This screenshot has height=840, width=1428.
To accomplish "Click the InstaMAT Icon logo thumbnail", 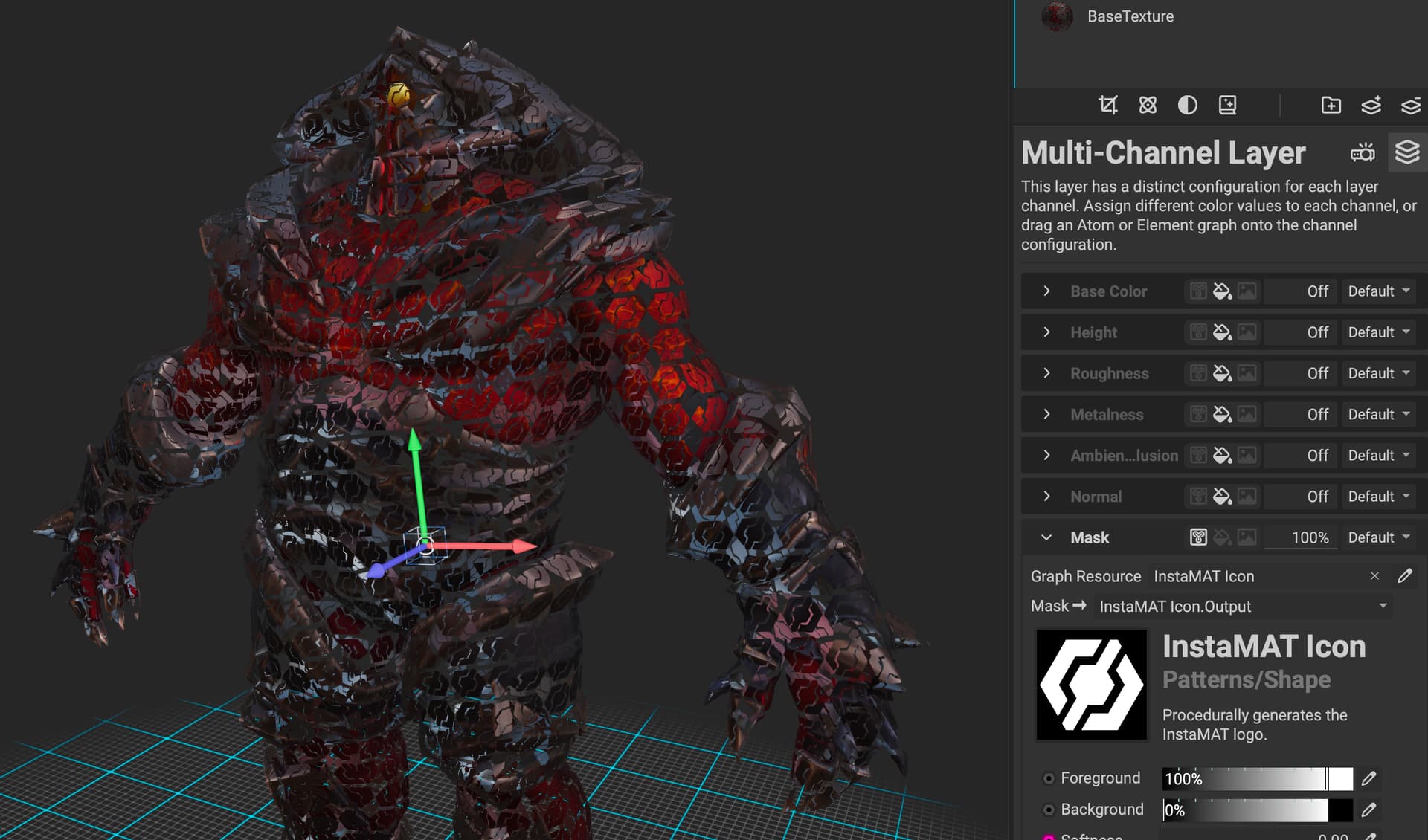I will tap(1091, 685).
